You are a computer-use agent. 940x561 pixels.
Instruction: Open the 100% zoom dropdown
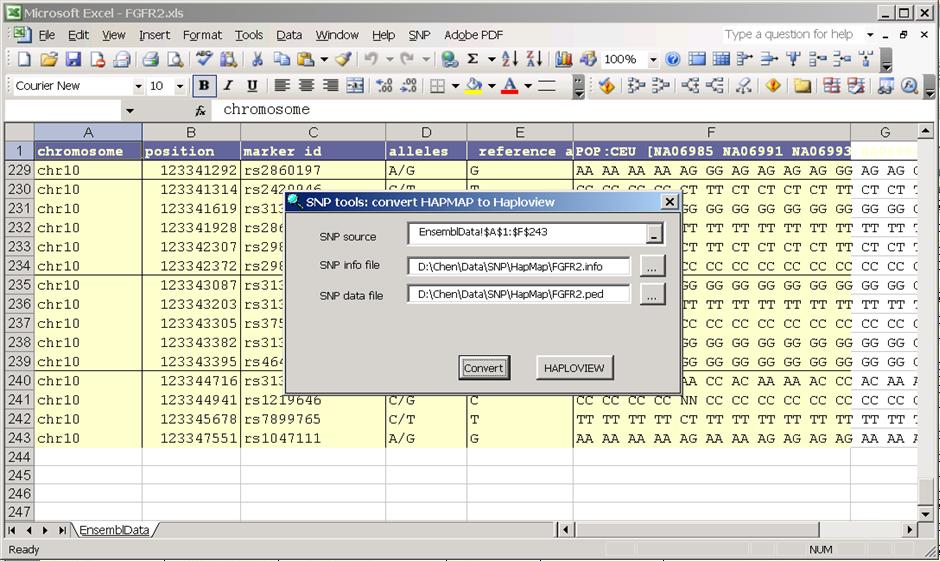pos(653,59)
